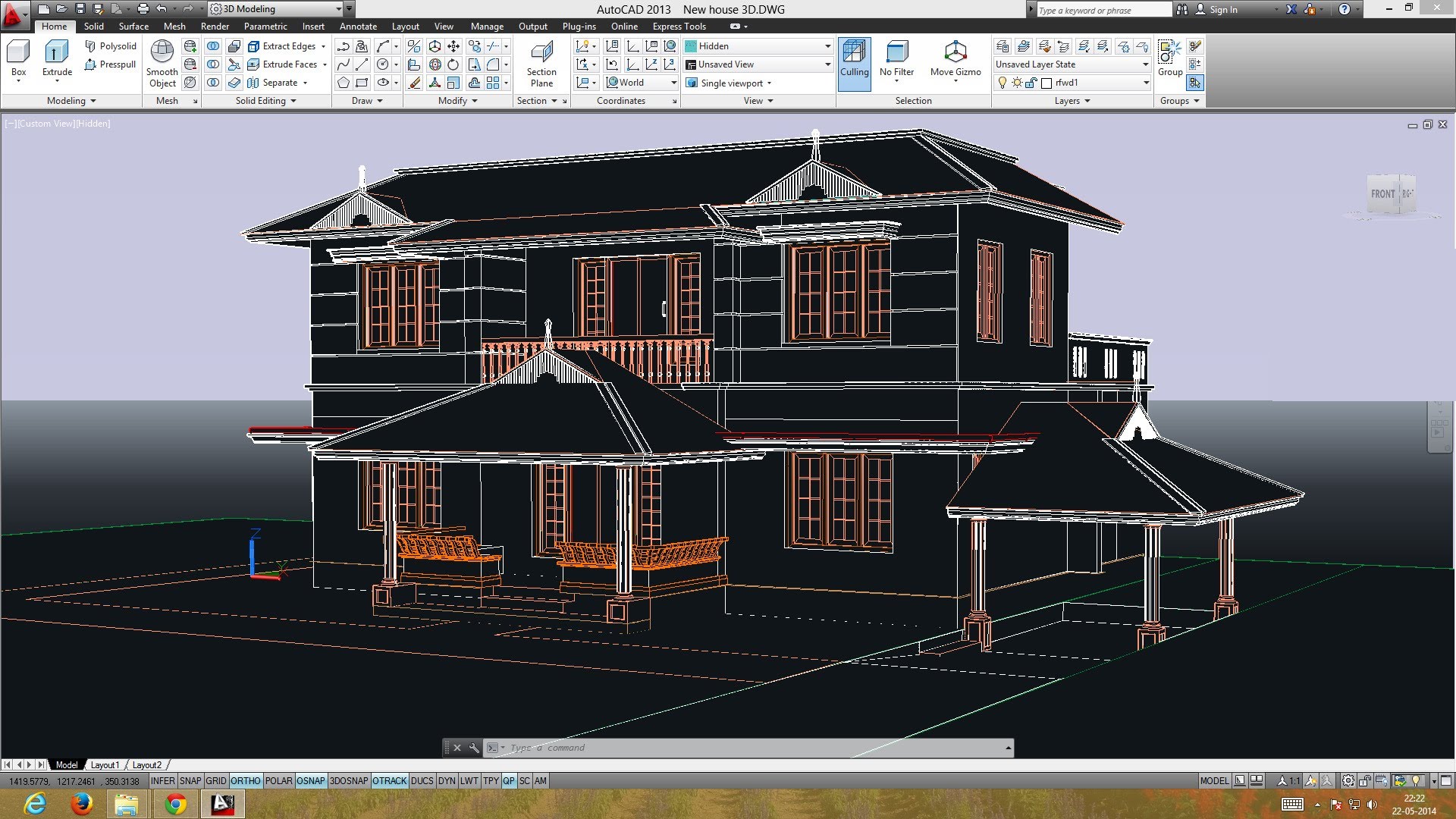Screen dimensions: 1456x819
Task: Toggle OSNAP mode on status bar
Action: pos(311,780)
